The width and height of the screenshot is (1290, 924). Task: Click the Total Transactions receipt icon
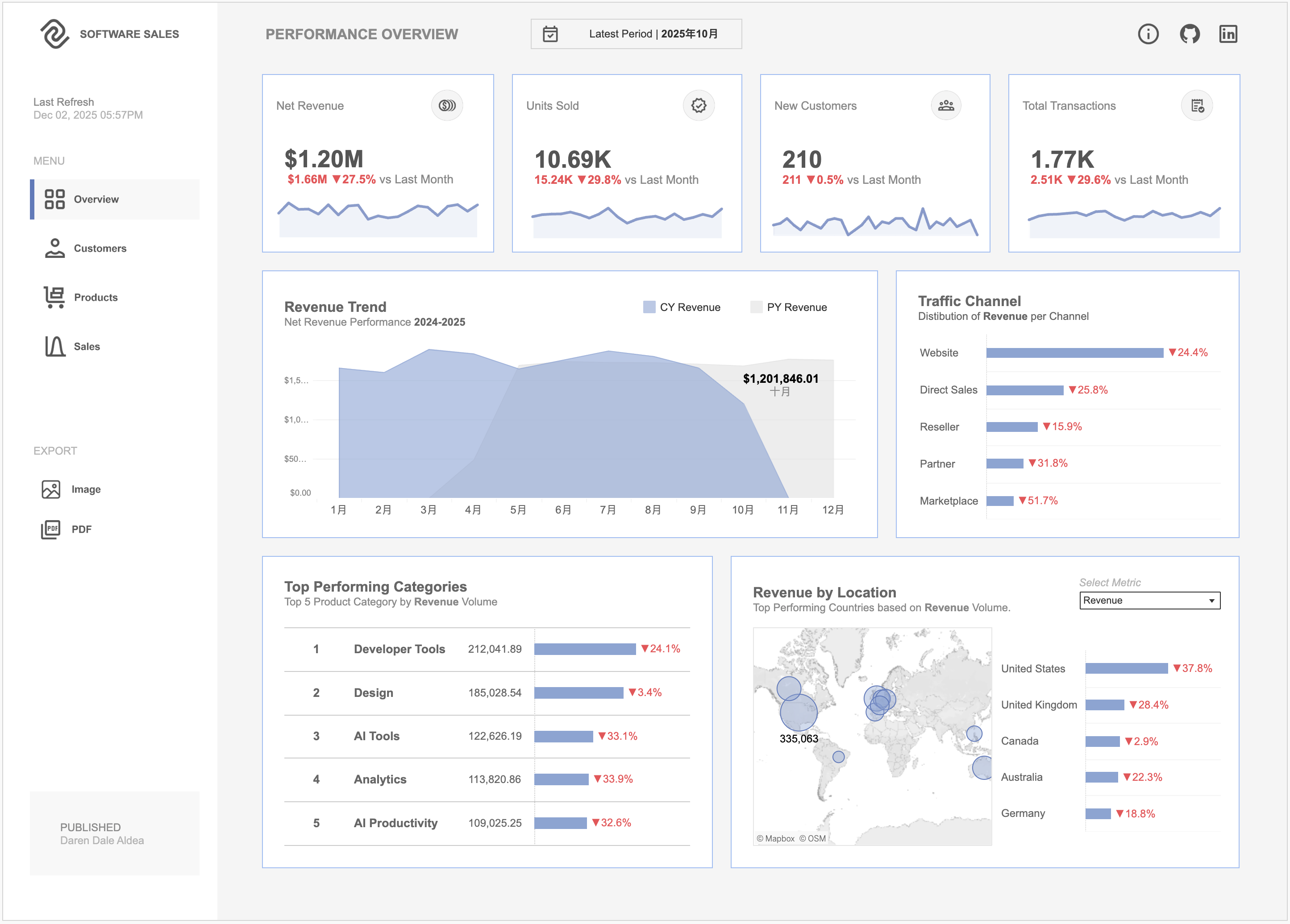[1197, 106]
